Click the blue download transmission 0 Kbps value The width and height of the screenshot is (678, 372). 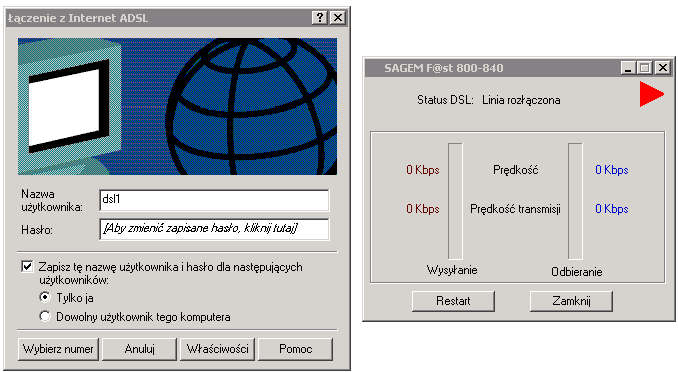coord(612,209)
